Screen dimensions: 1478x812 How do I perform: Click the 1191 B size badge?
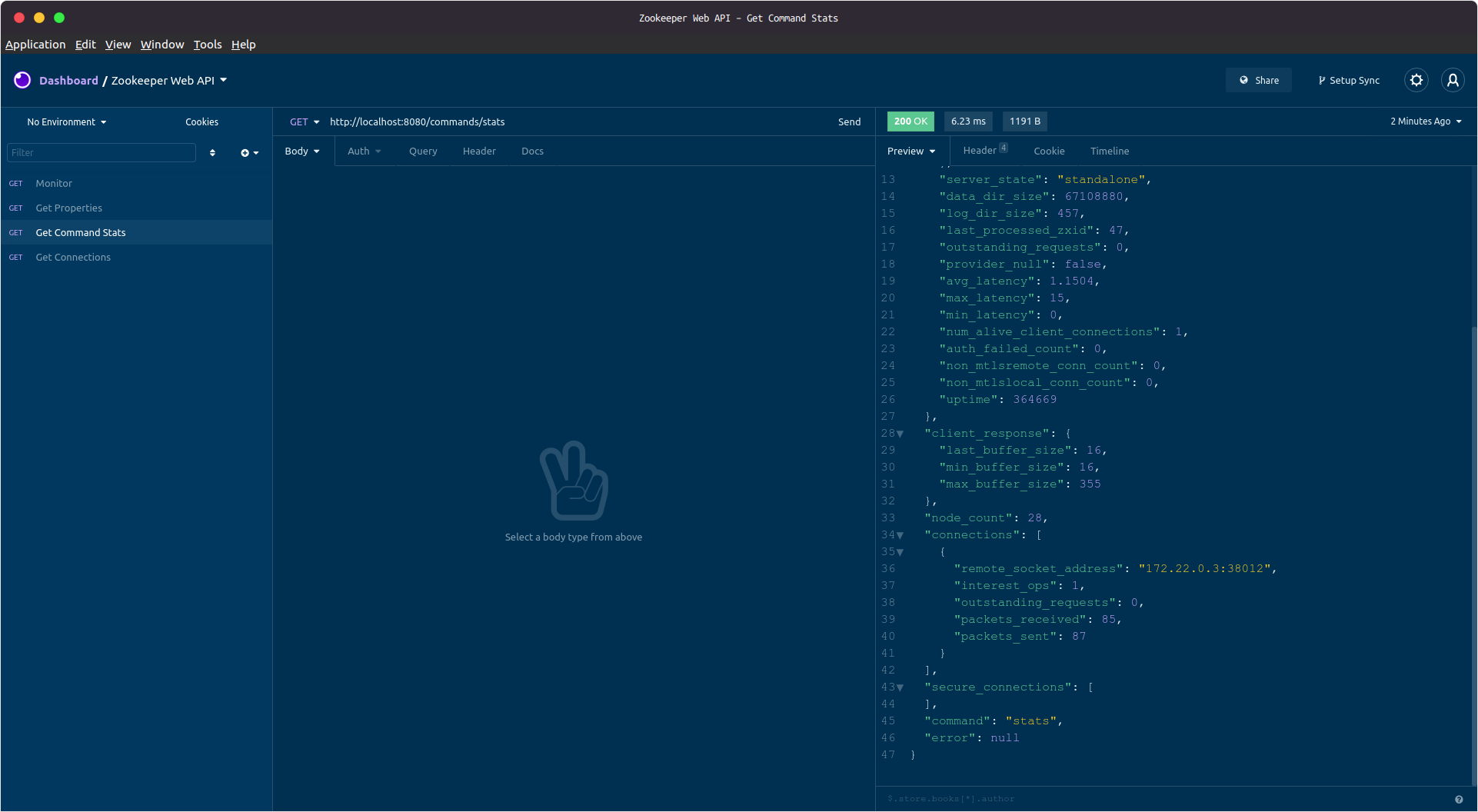(x=1025, y=121)
